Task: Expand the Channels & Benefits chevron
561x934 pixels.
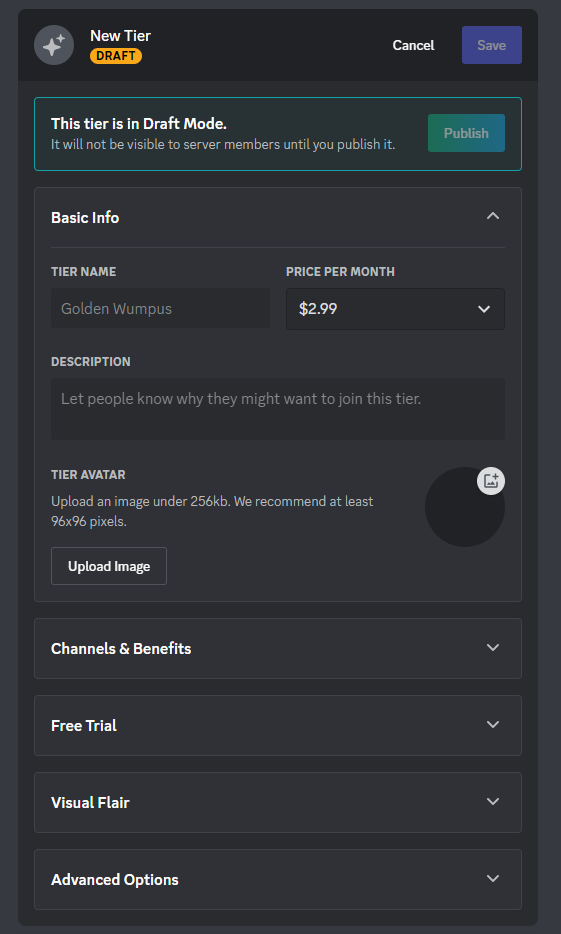Action: (493, 647)
